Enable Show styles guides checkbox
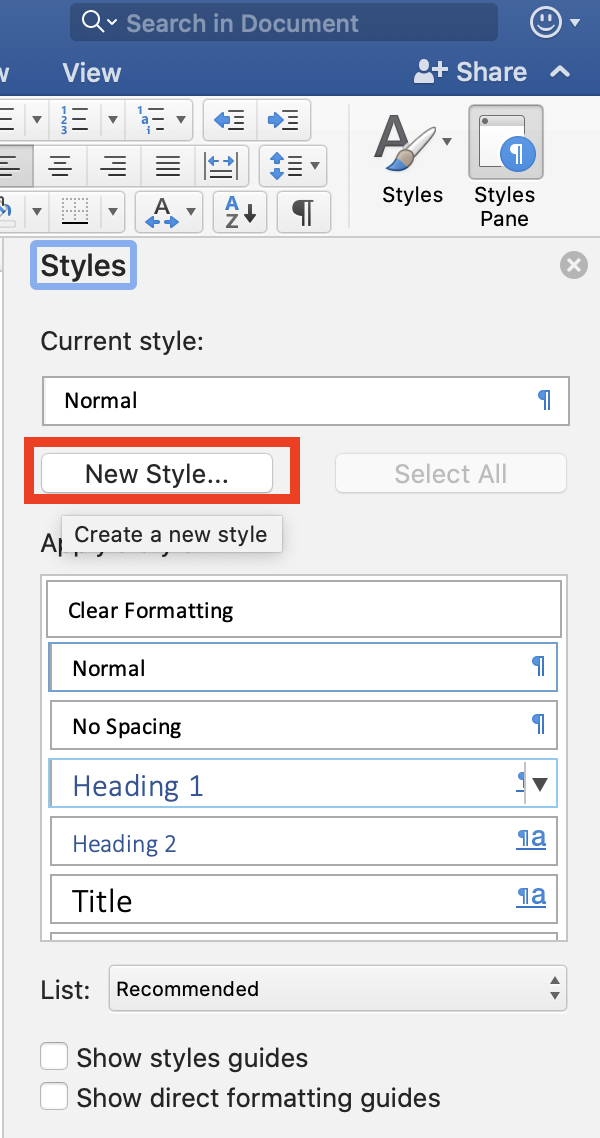The width and height of the screenshot is (600, 1138). coord(54,1057)
